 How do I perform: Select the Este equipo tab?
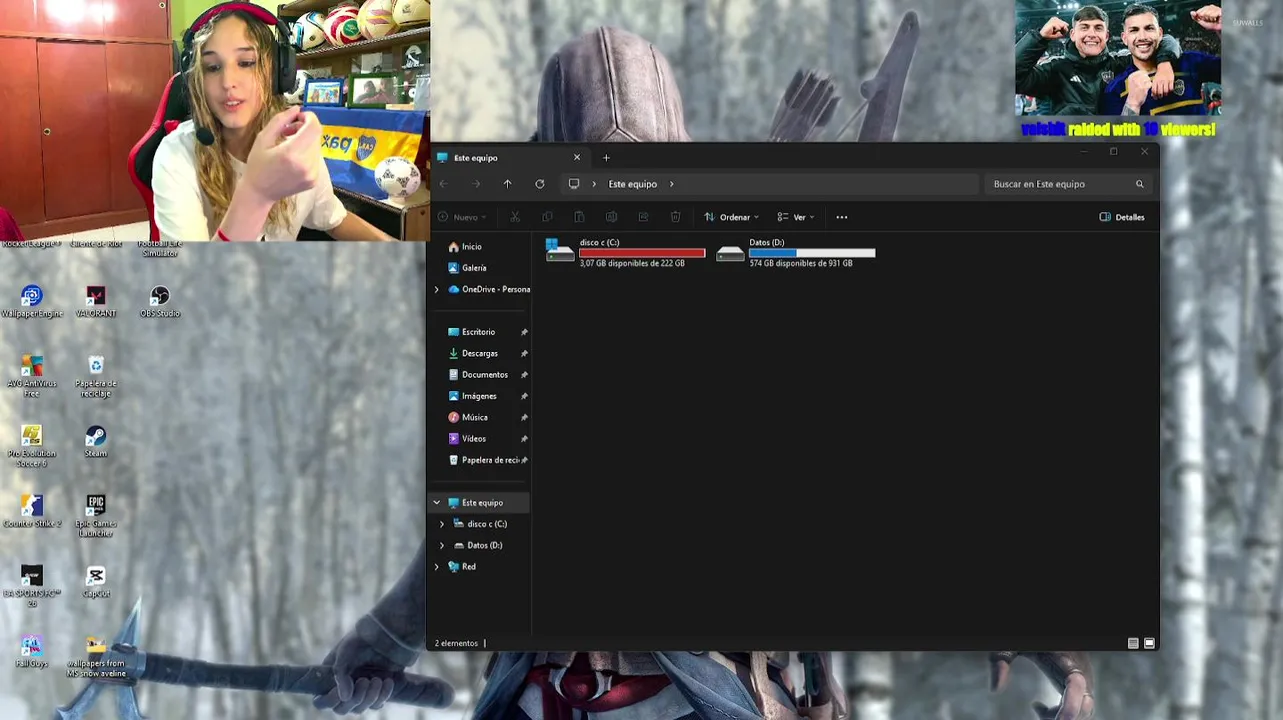click(x=510, y=158)
